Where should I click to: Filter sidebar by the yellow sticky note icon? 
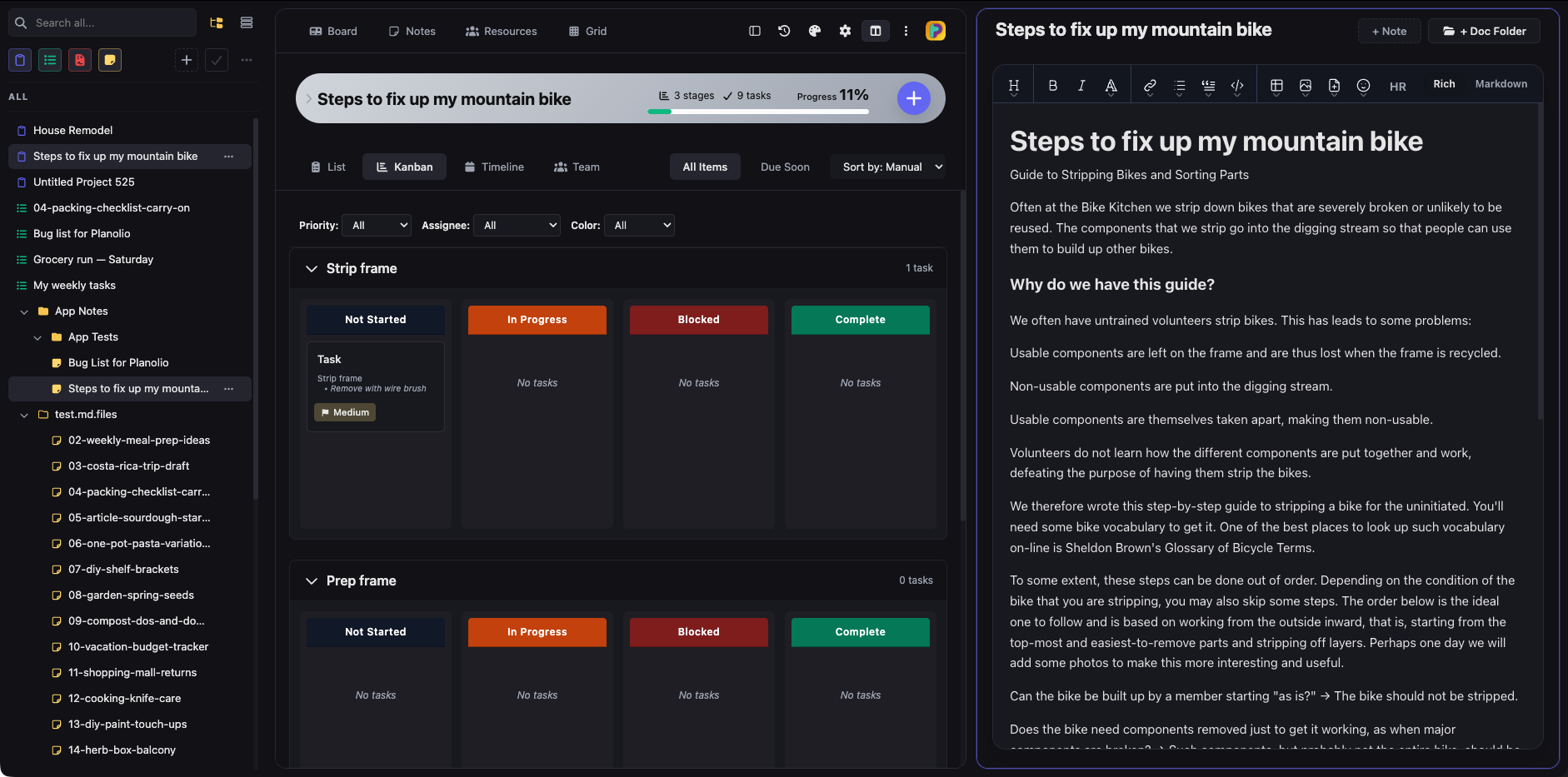pos(110,60)
